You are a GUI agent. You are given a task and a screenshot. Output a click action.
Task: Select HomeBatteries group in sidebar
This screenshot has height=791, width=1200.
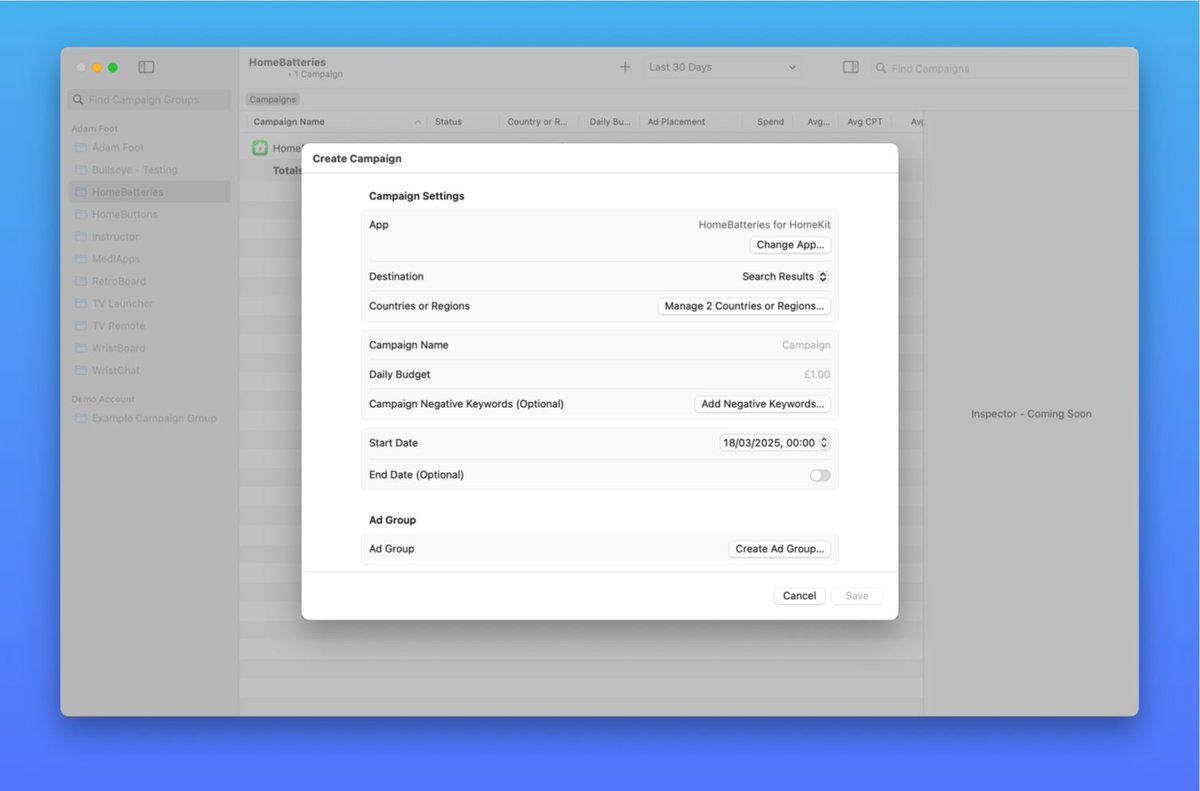pos(149,192)
